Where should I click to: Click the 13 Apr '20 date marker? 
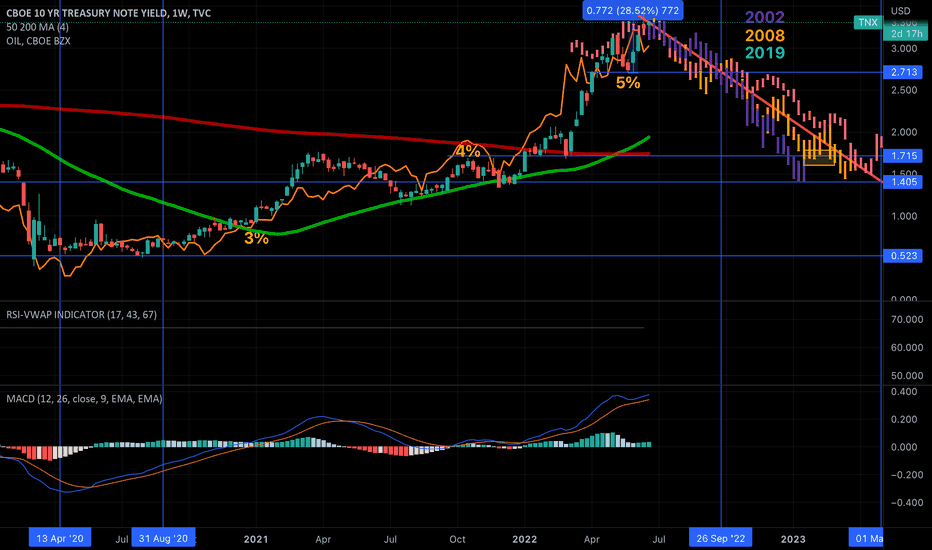(60, 539)
